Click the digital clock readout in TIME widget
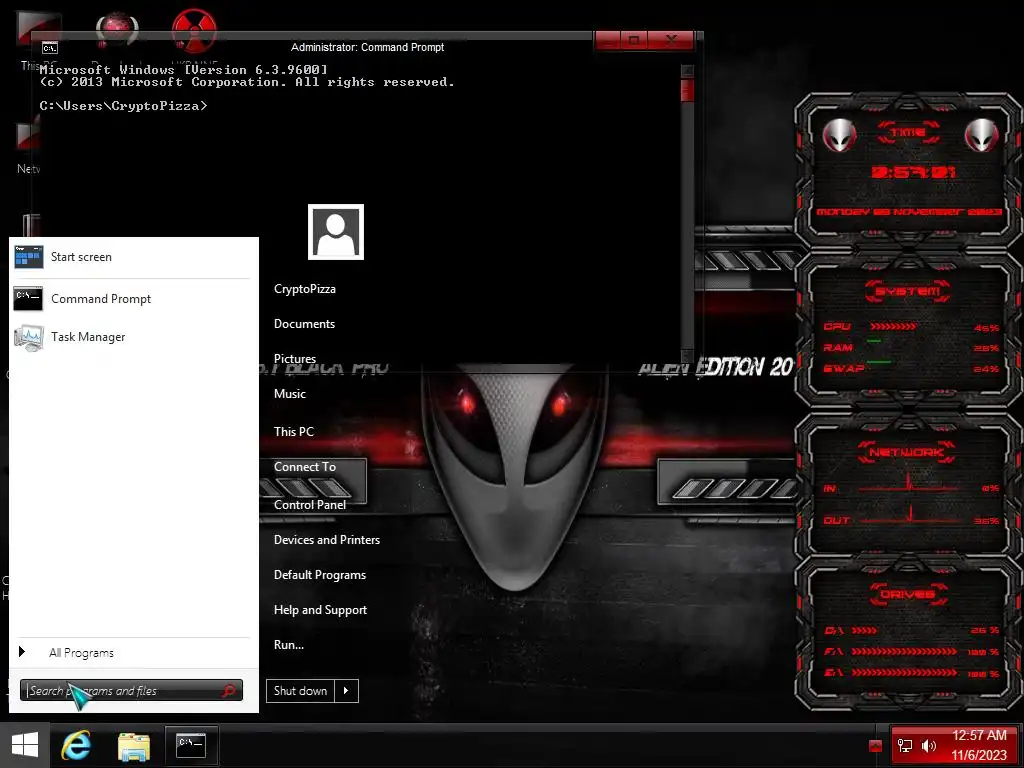 pyautogui.click(x=914, y=172)
